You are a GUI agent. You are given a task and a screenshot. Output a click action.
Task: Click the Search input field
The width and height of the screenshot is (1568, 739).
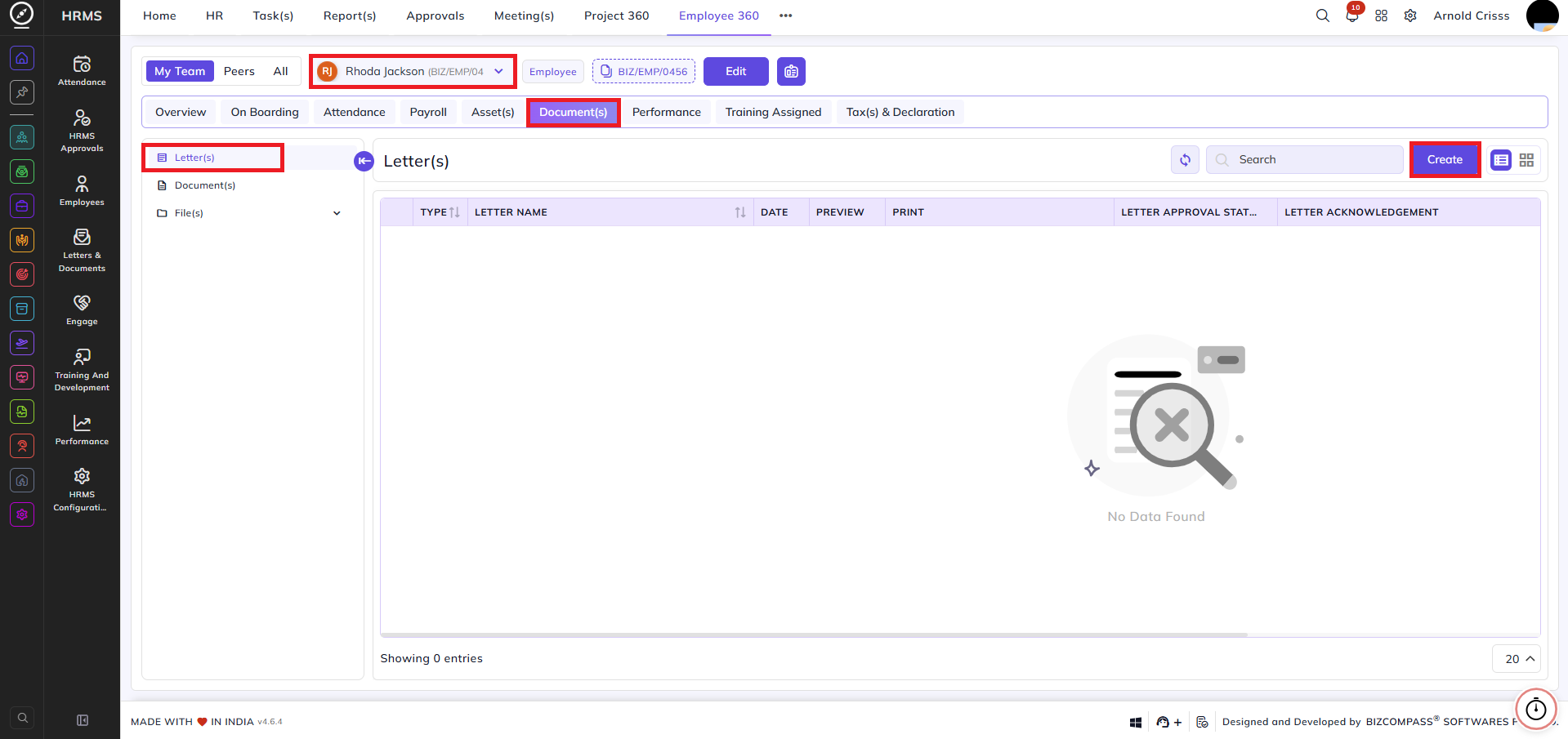[1305, 160]
